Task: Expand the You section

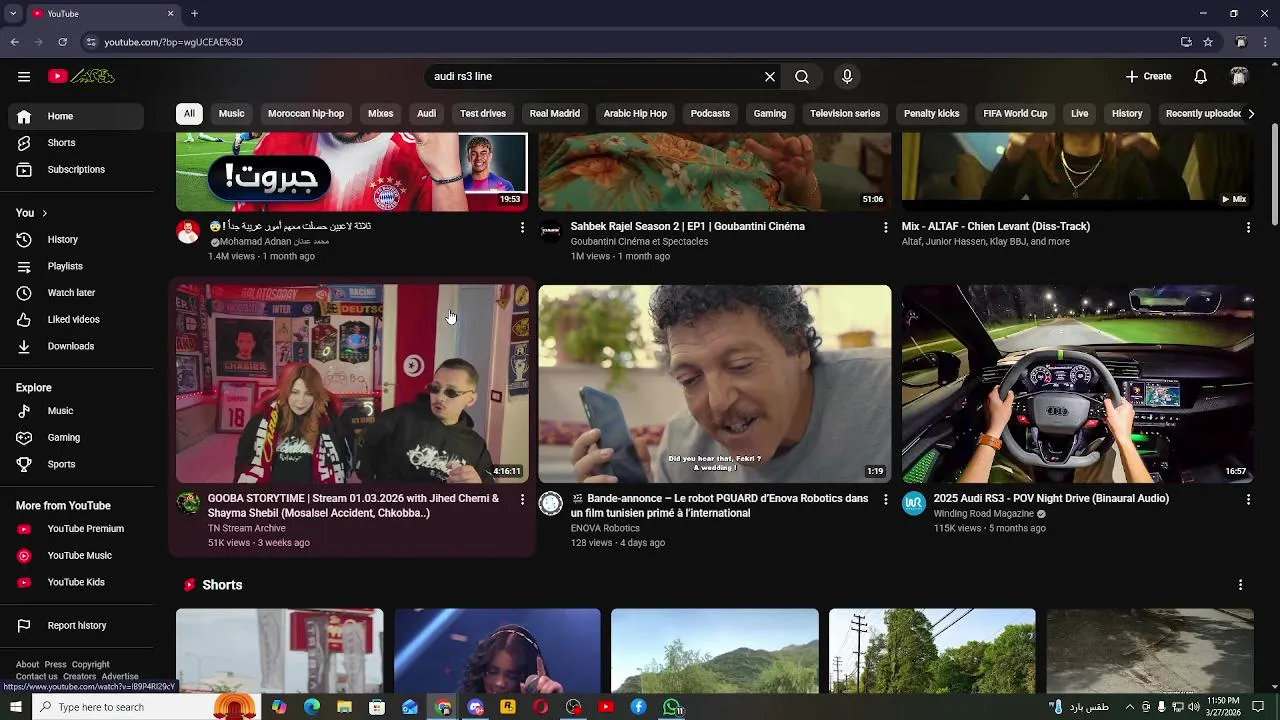Action: [32, 213]
